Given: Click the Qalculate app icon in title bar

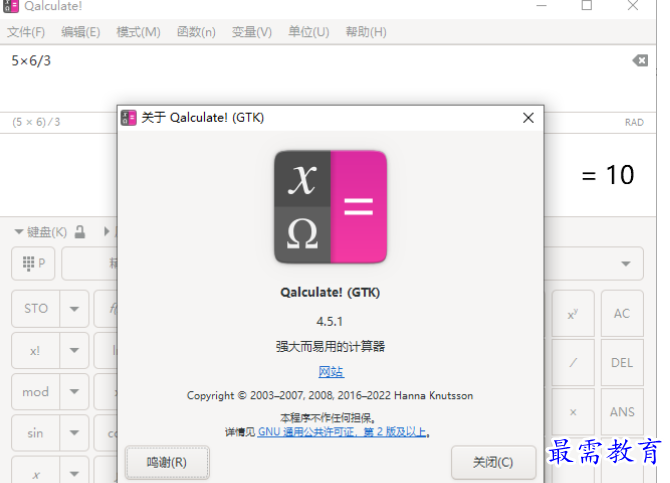Looking at the screenshot, I should (x=11, y=6).
